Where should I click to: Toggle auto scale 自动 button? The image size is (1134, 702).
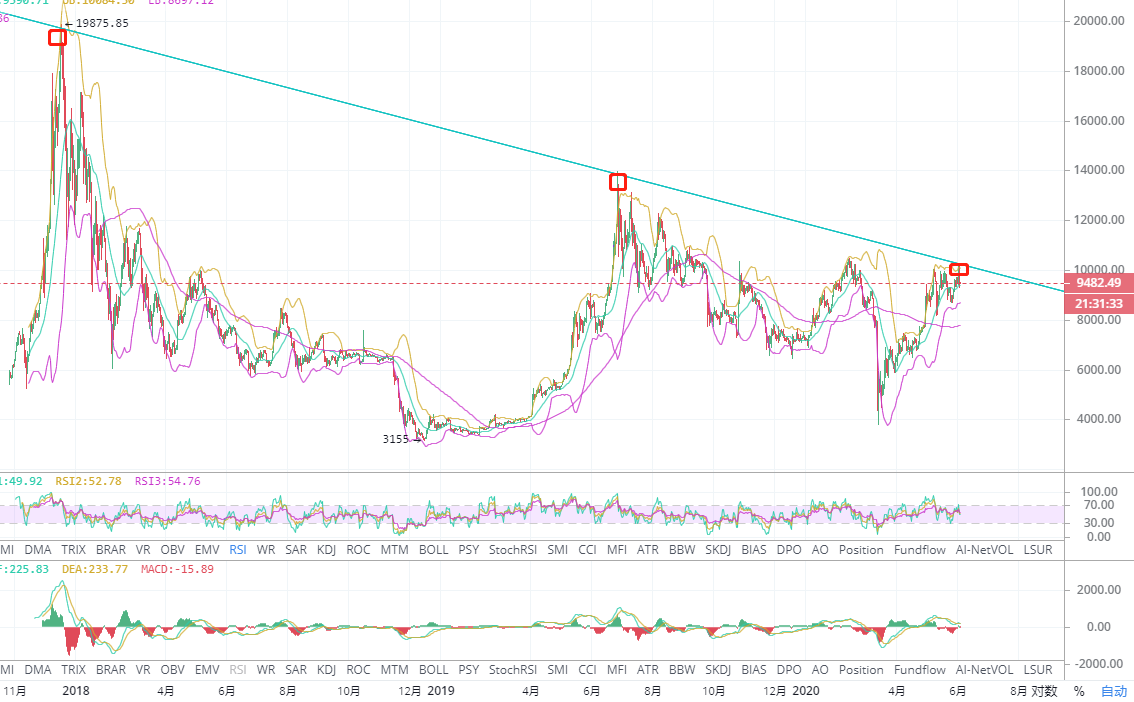[1113, 691]
